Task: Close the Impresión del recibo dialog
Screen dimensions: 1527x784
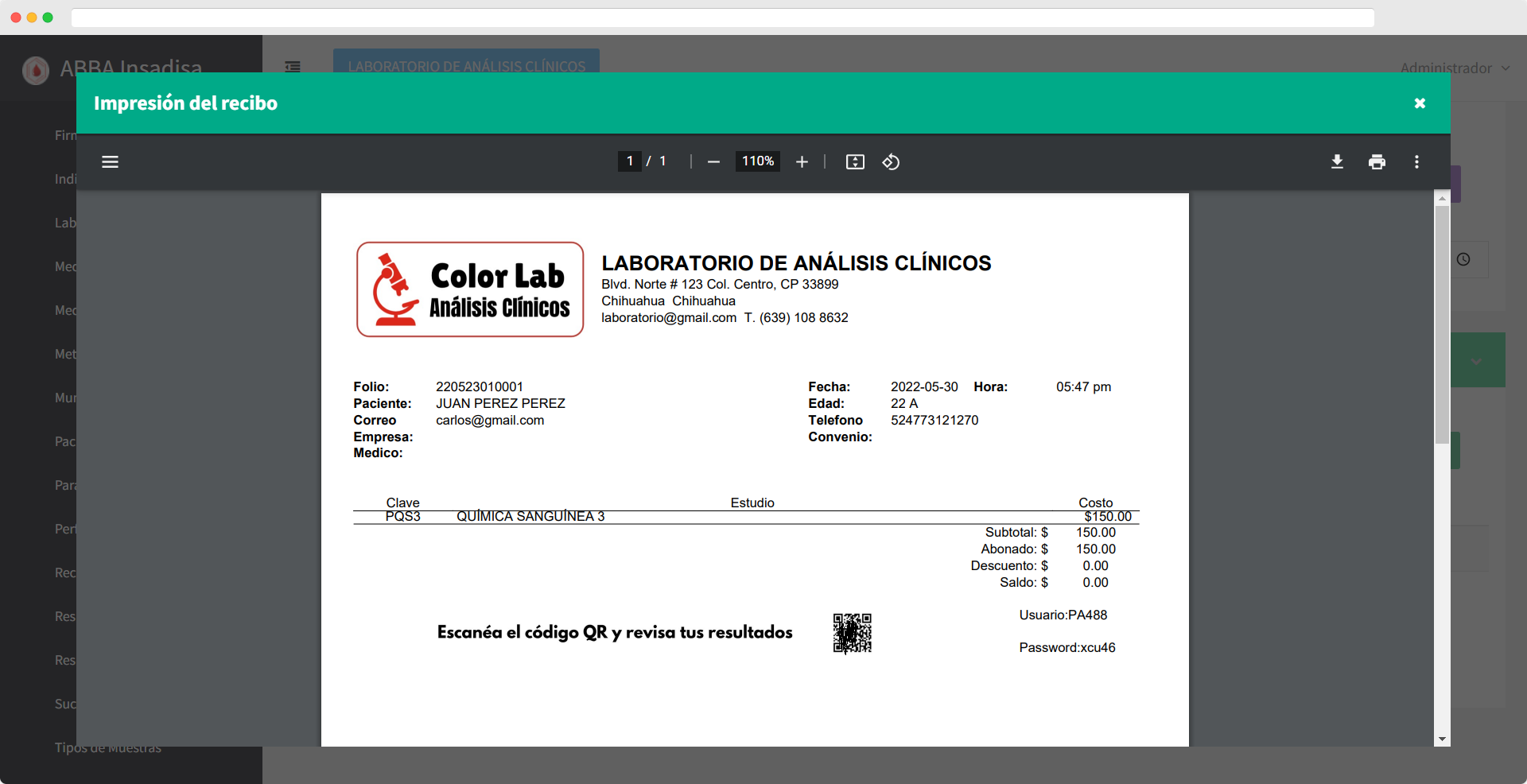Action: click(1420, 103)
